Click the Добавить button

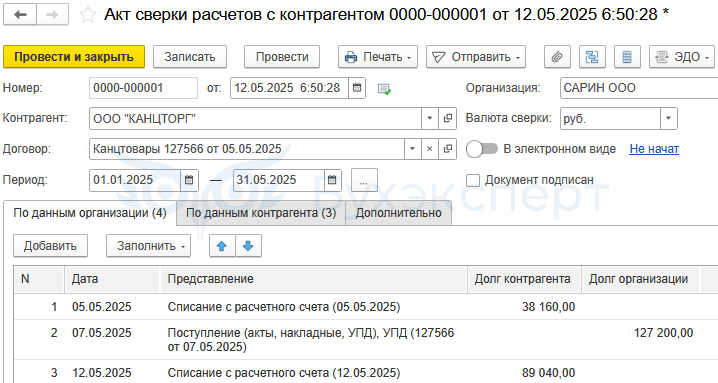[x=50, y=246]
